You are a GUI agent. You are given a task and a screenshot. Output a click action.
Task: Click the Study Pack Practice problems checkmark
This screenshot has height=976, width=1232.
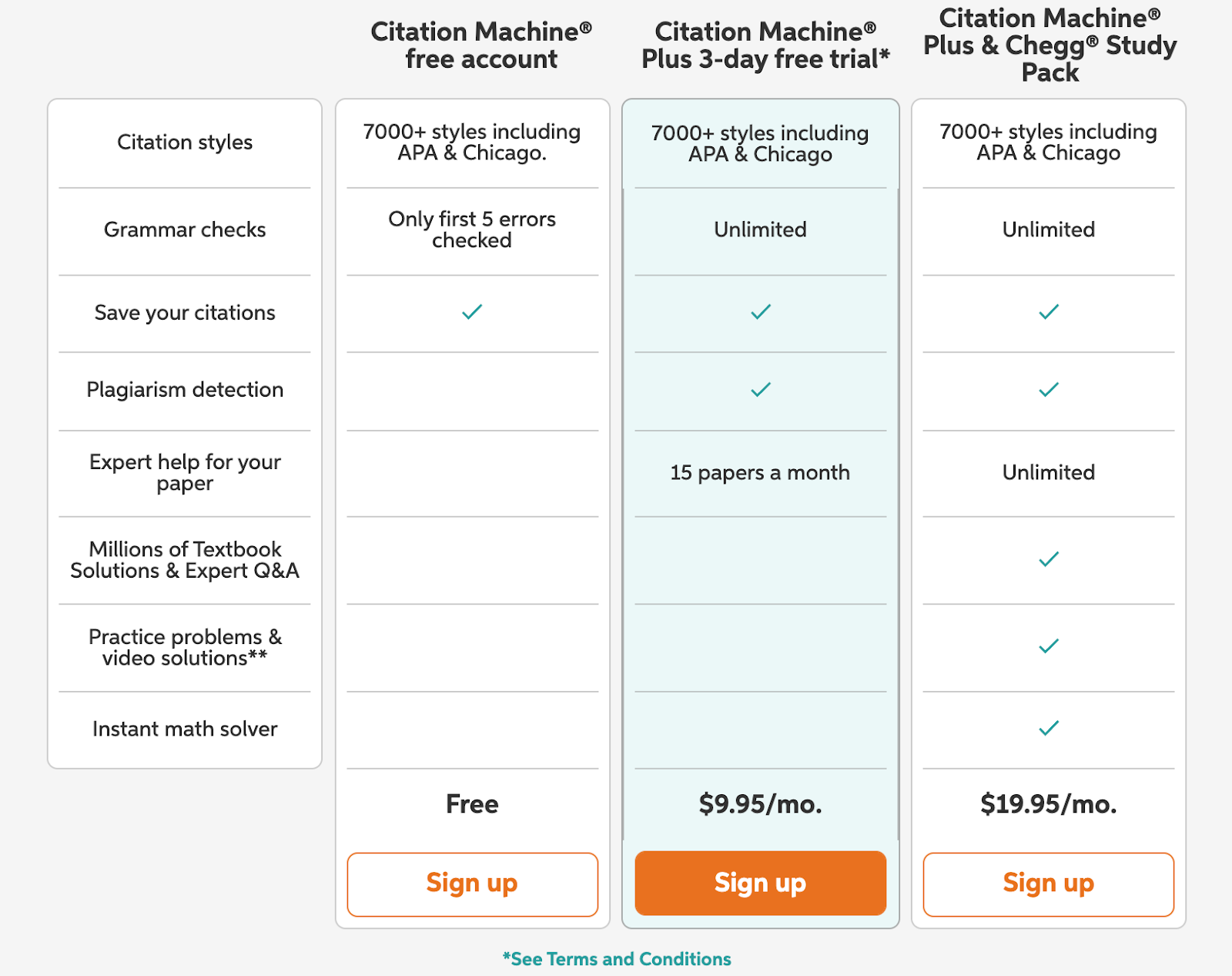pyautogui.click(x=1049, y=646)
